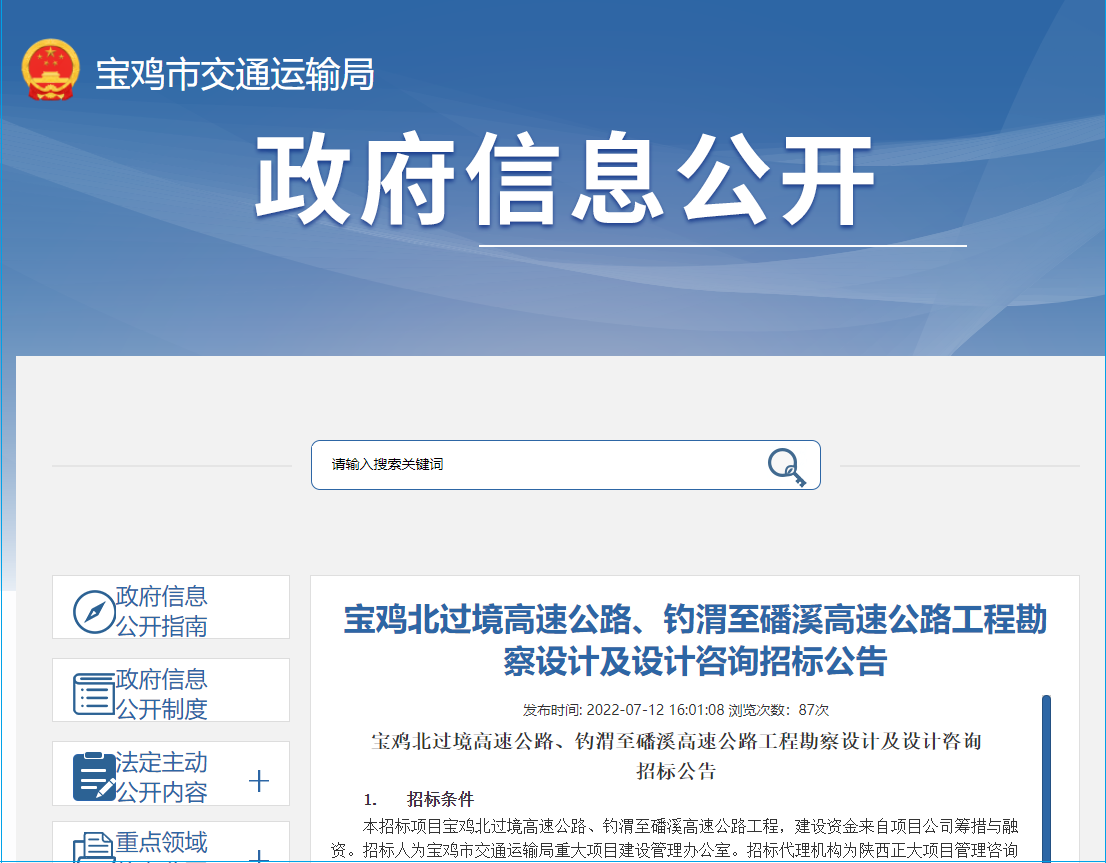Click the 政府信息公开 banner heading
Screen dimensions: 1106x863
tap(565, 183)
